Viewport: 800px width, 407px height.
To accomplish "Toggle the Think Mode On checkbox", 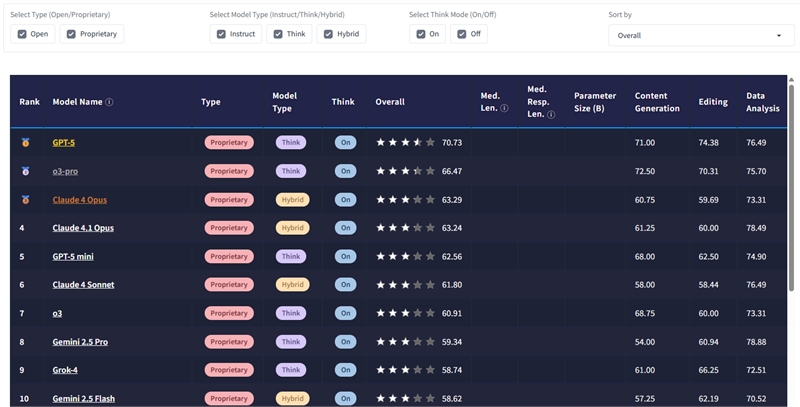I will (x=420, y=34).
